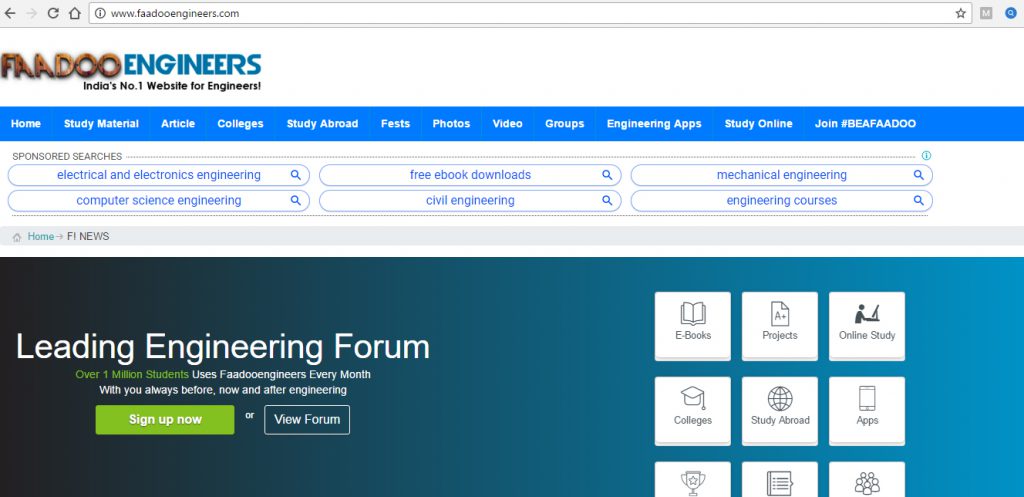Click the Home breadcrumb link
Screen dimensions: 1024x497
[41, 237]
